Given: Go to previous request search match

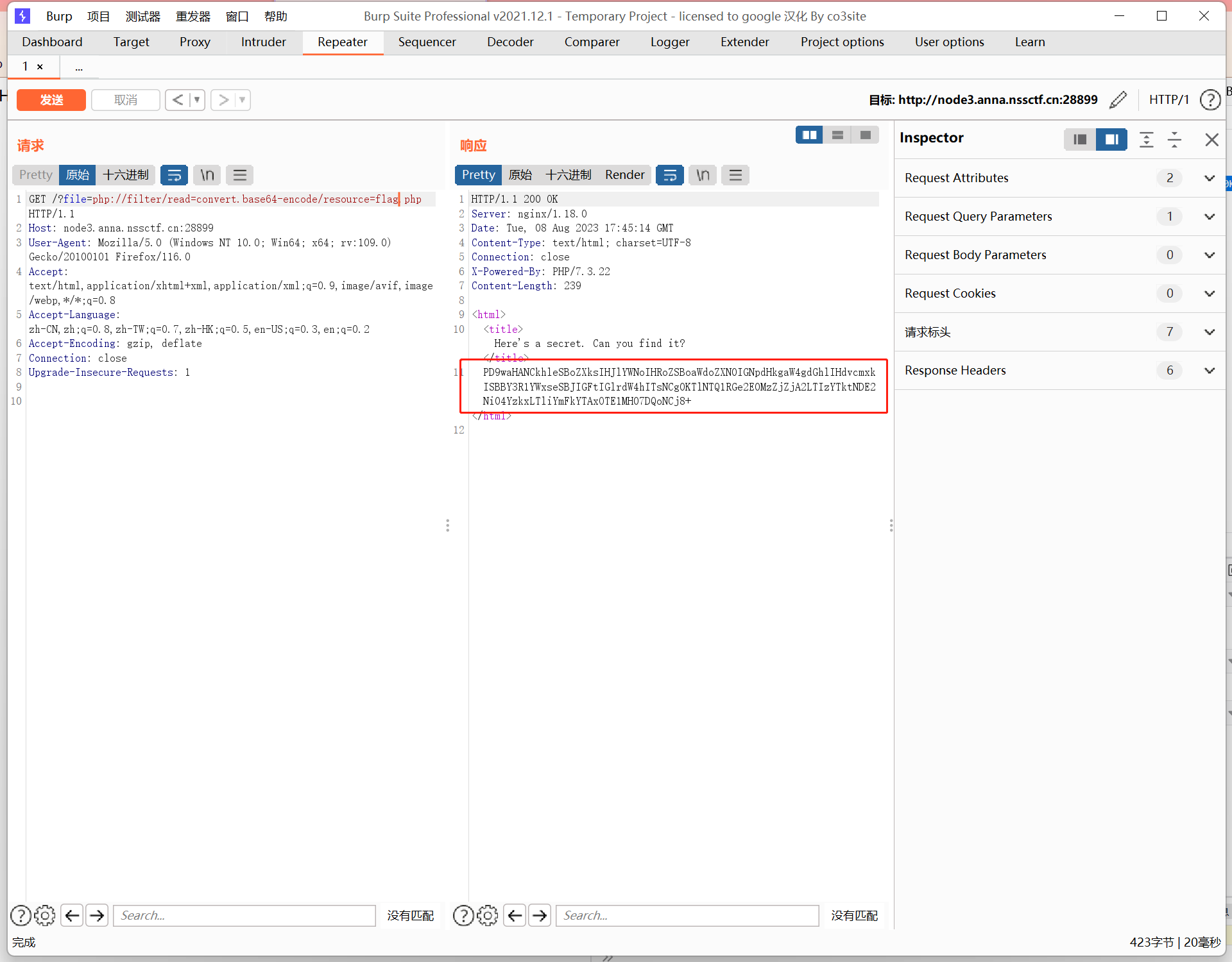Looking at the screenshot, I should coord(73,915).
